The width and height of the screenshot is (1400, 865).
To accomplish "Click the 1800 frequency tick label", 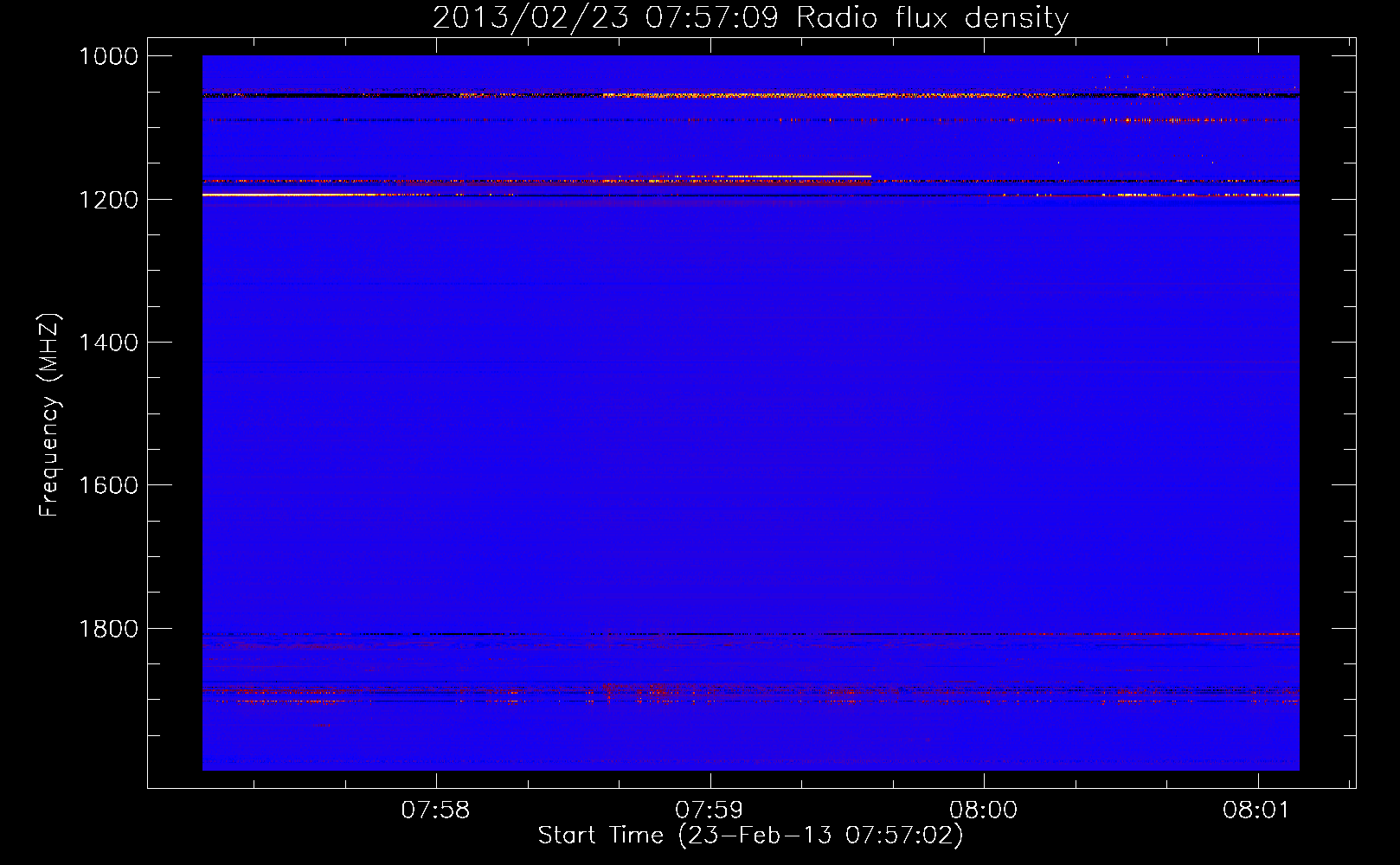I will pyautogui.click(x=108, y=629).
